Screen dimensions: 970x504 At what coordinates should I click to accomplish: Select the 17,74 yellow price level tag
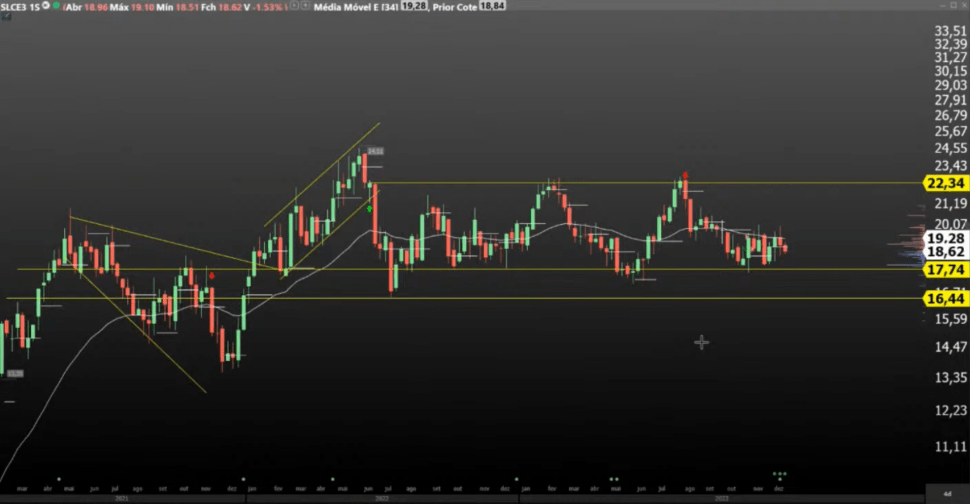coord(945,270)
